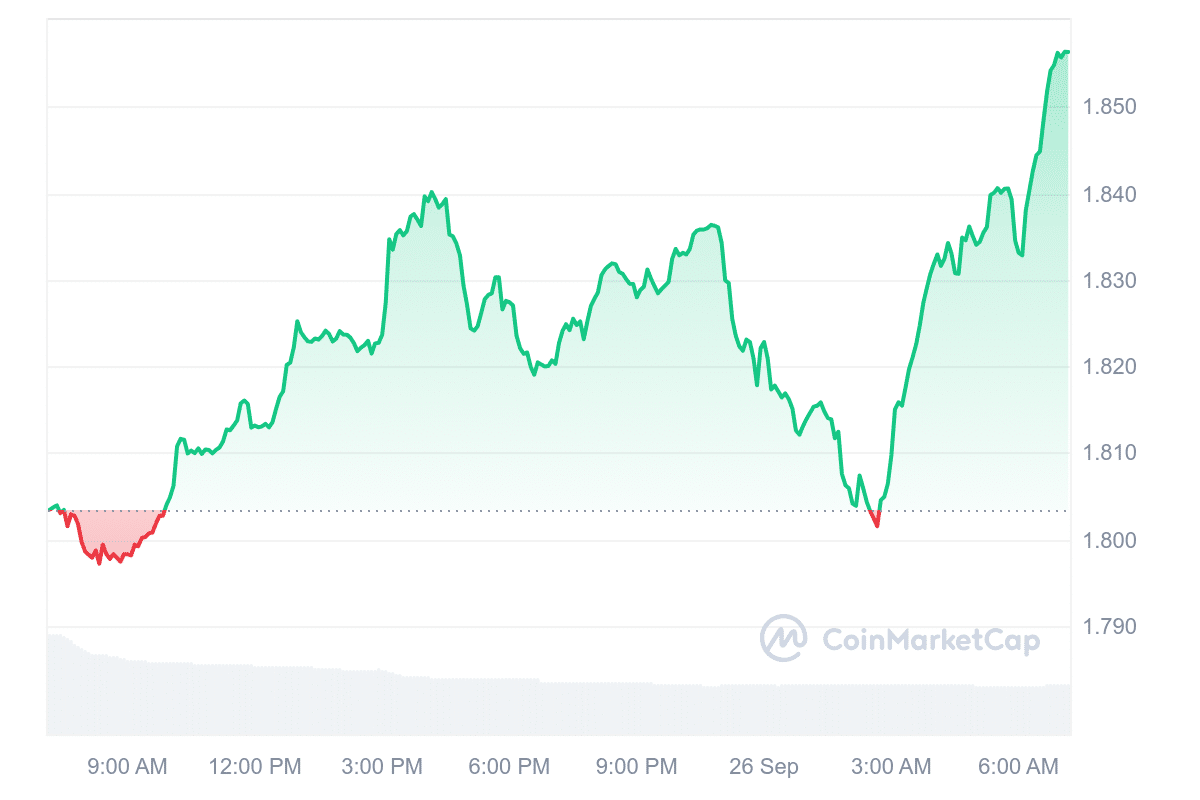Image resolution: width=1200 pixels, height=800 pixels.
Task: Click the 6:00 AM time label
Action: 1017,767
